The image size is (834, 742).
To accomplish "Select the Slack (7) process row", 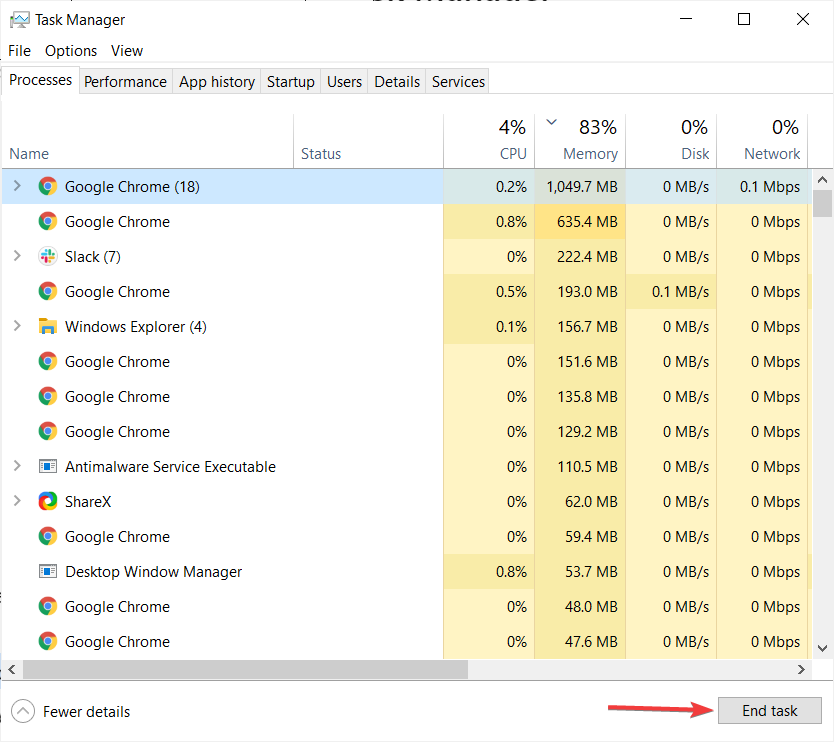I will click(406, 256).
